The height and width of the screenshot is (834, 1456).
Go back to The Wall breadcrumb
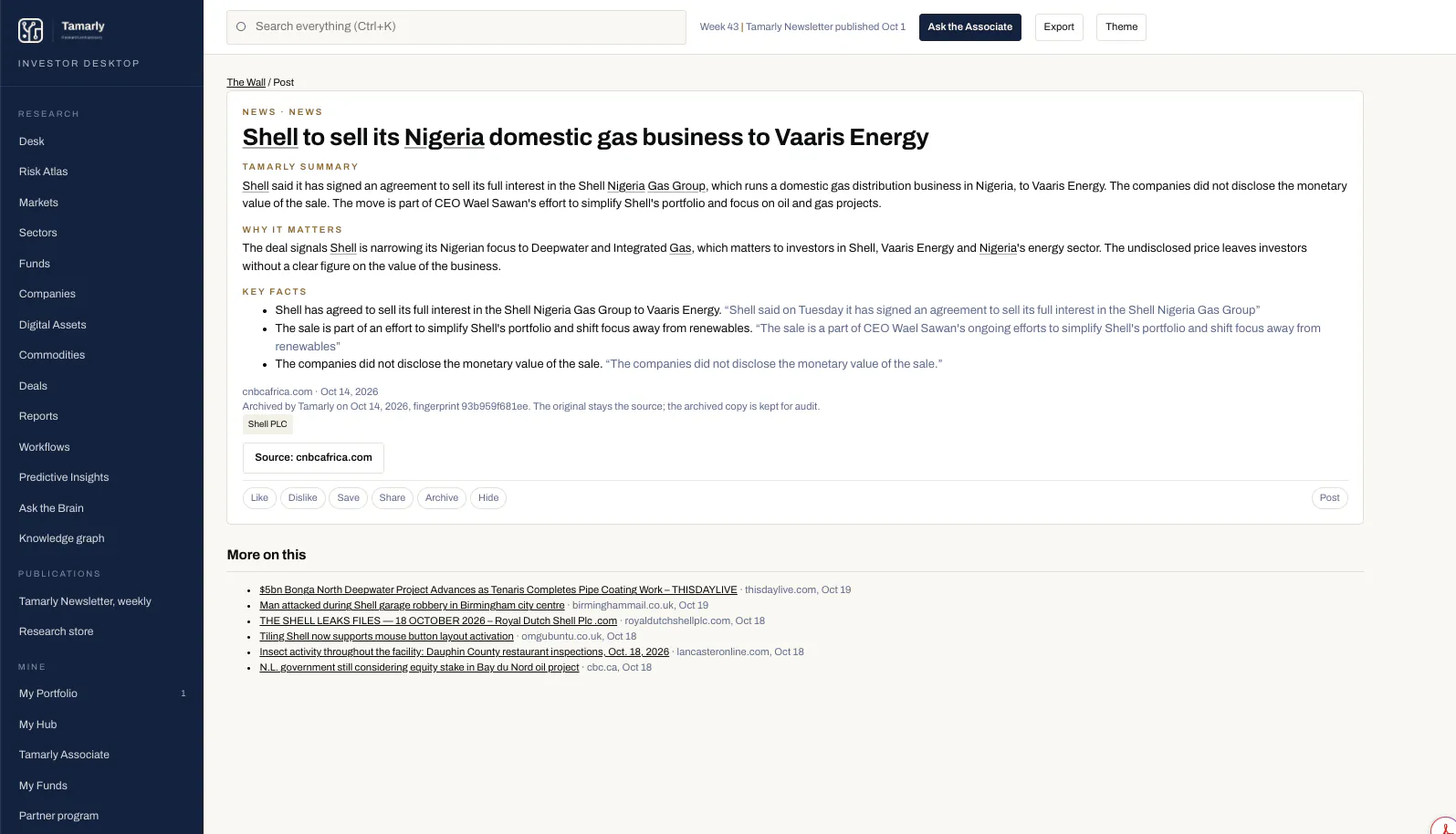coord(246,82)
